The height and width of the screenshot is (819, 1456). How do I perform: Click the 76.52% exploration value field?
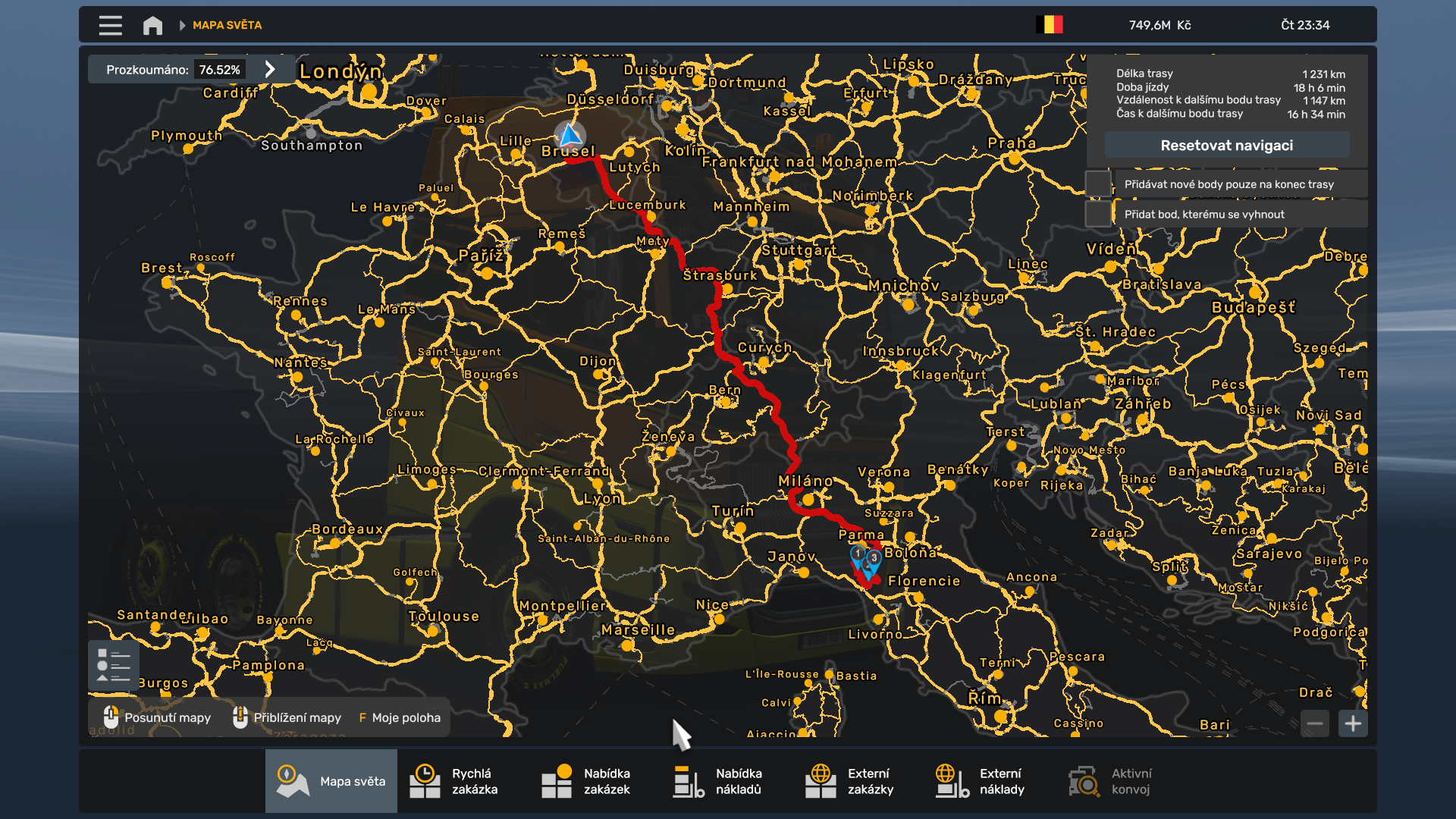(221, 68)
